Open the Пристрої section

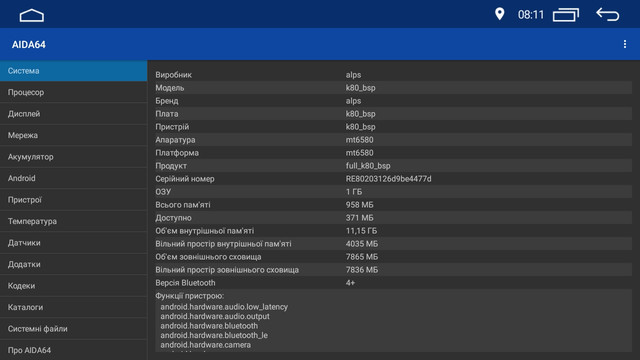pos(73,200)
